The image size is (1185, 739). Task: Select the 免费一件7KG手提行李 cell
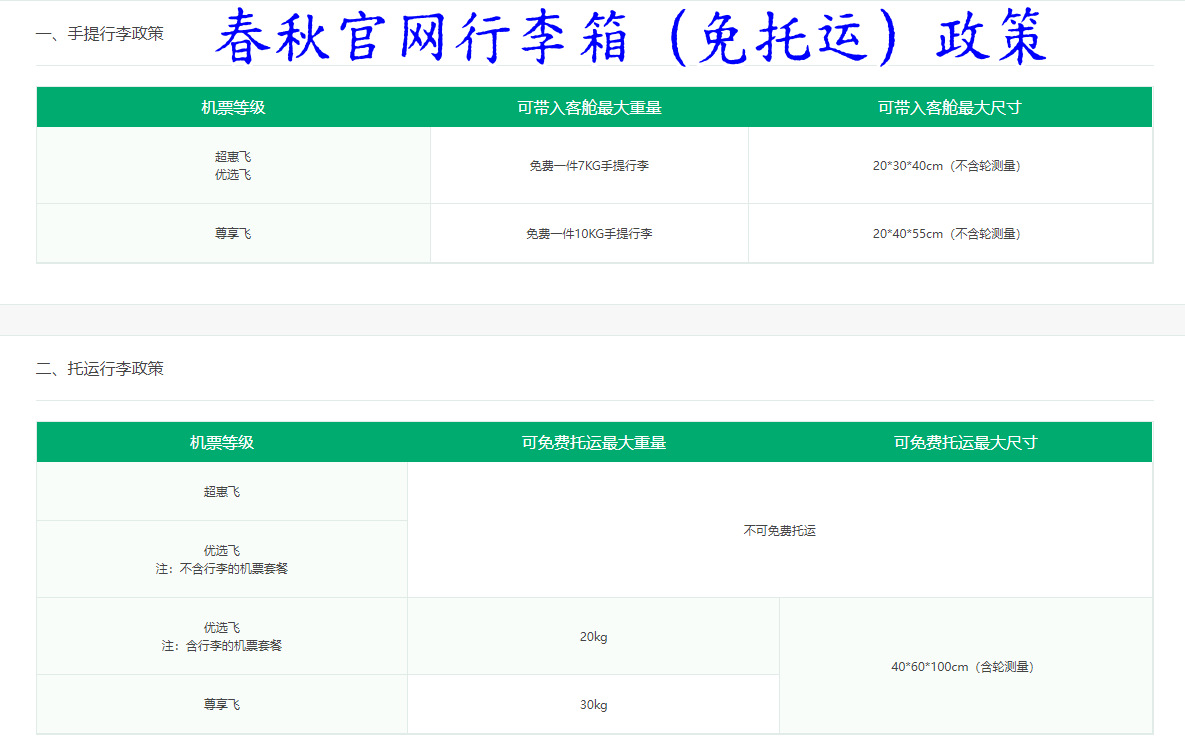589,165
